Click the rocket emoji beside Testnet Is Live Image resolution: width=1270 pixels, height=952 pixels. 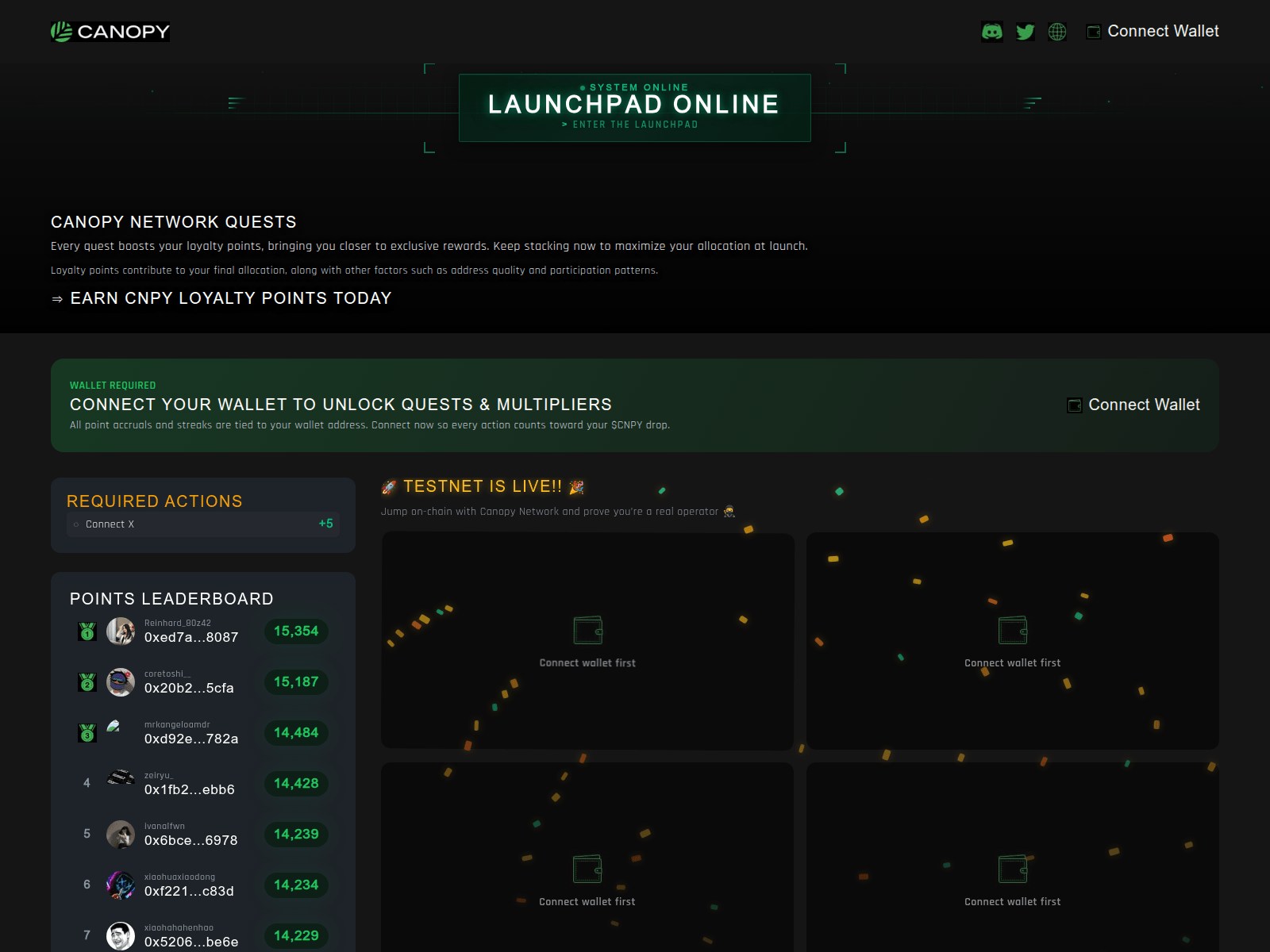coord(389,487)
